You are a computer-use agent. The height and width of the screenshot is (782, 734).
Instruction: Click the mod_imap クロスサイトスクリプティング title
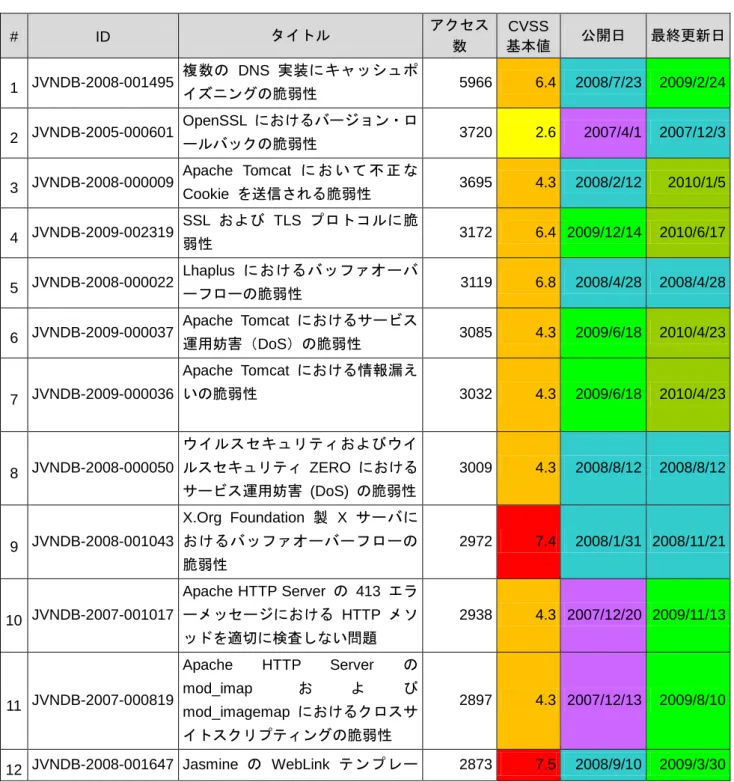[300, 700]
